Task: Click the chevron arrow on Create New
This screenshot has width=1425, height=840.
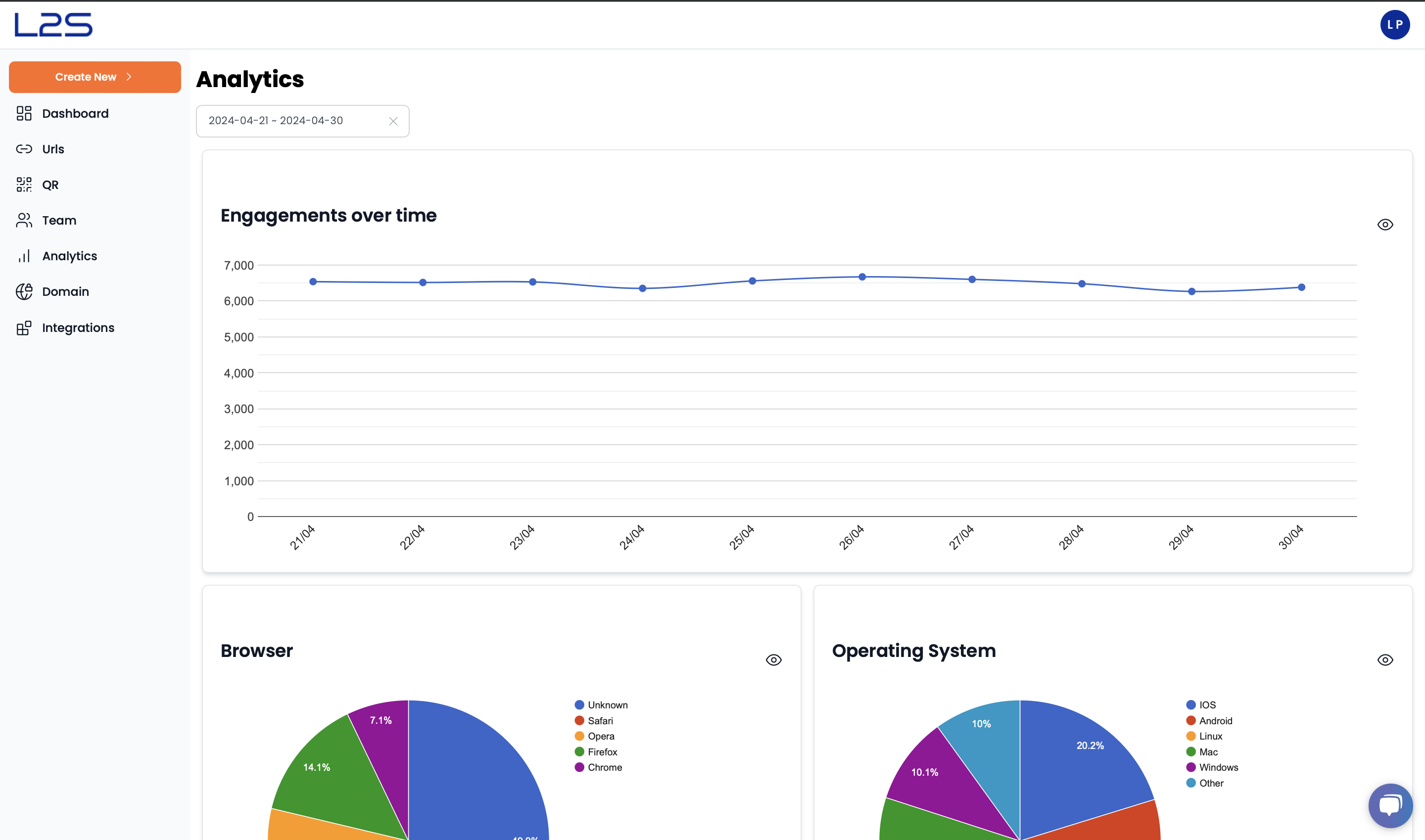Action: pyautogui.click(x=129, y=77)
